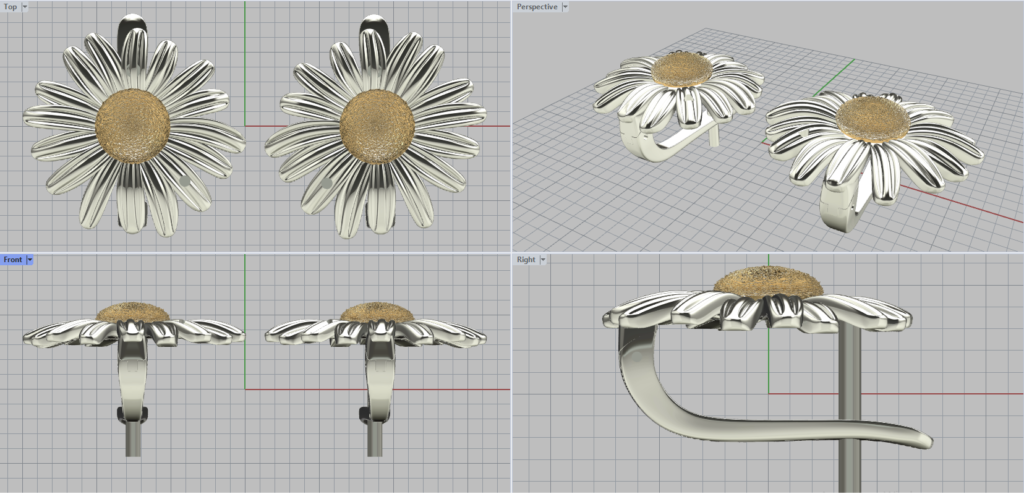Click the gold dome in Right viewport

pyautogui.click(x=768, y=282)
